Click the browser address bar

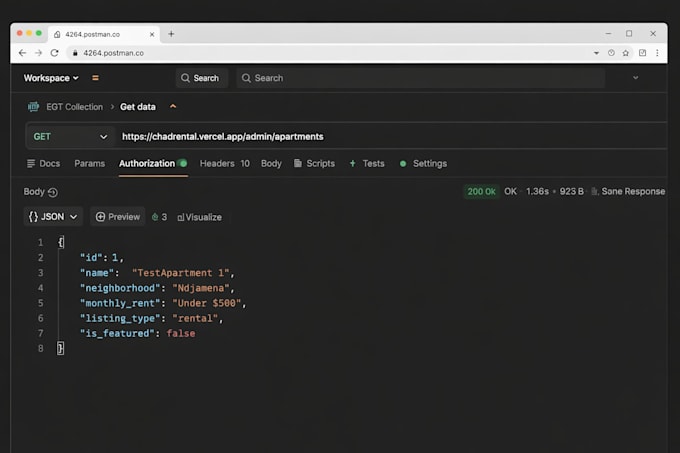point(330,53)
